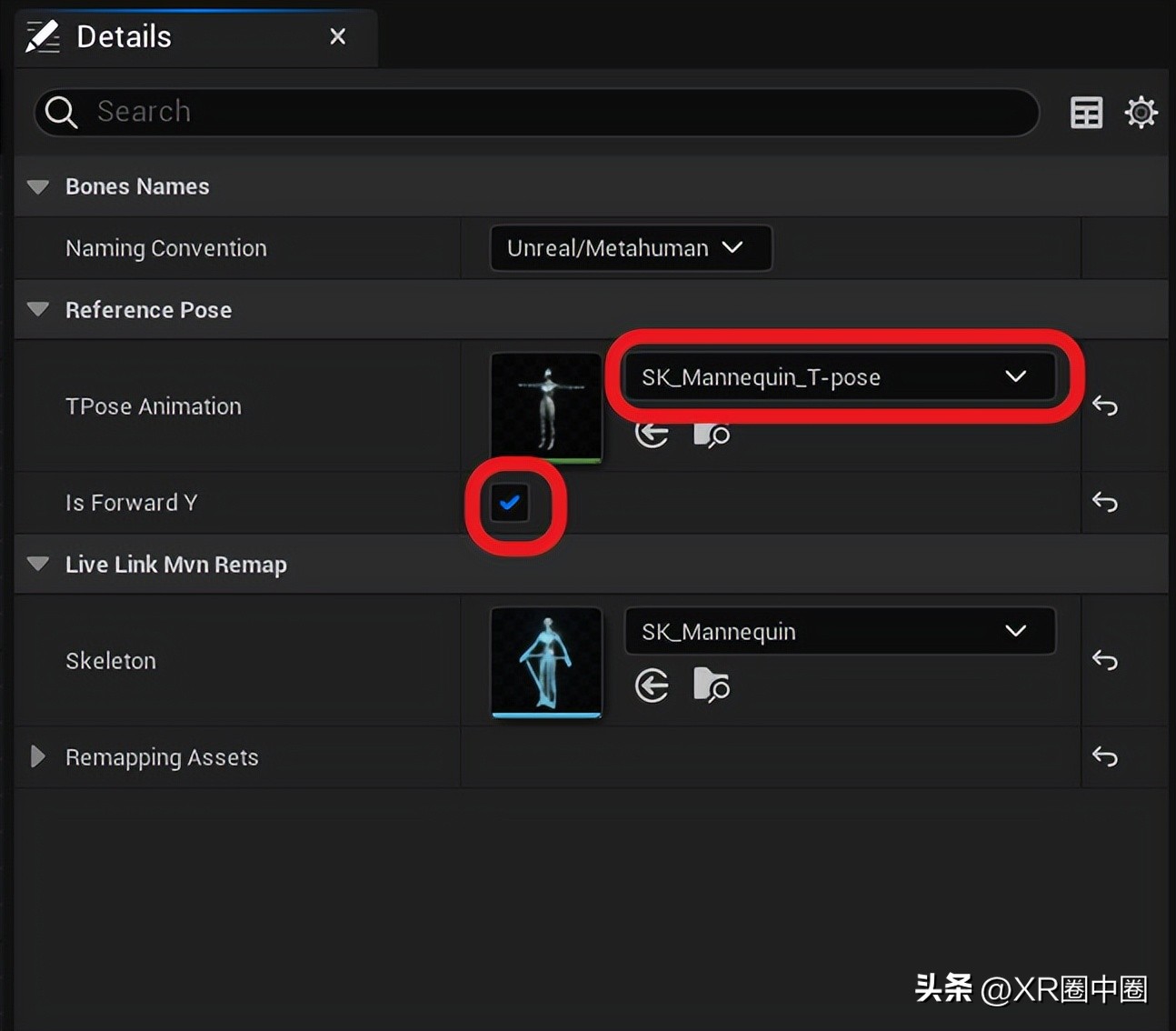
Task: Browse to Skeleton asset in Content Browser
Action: [x=711, y=686]
